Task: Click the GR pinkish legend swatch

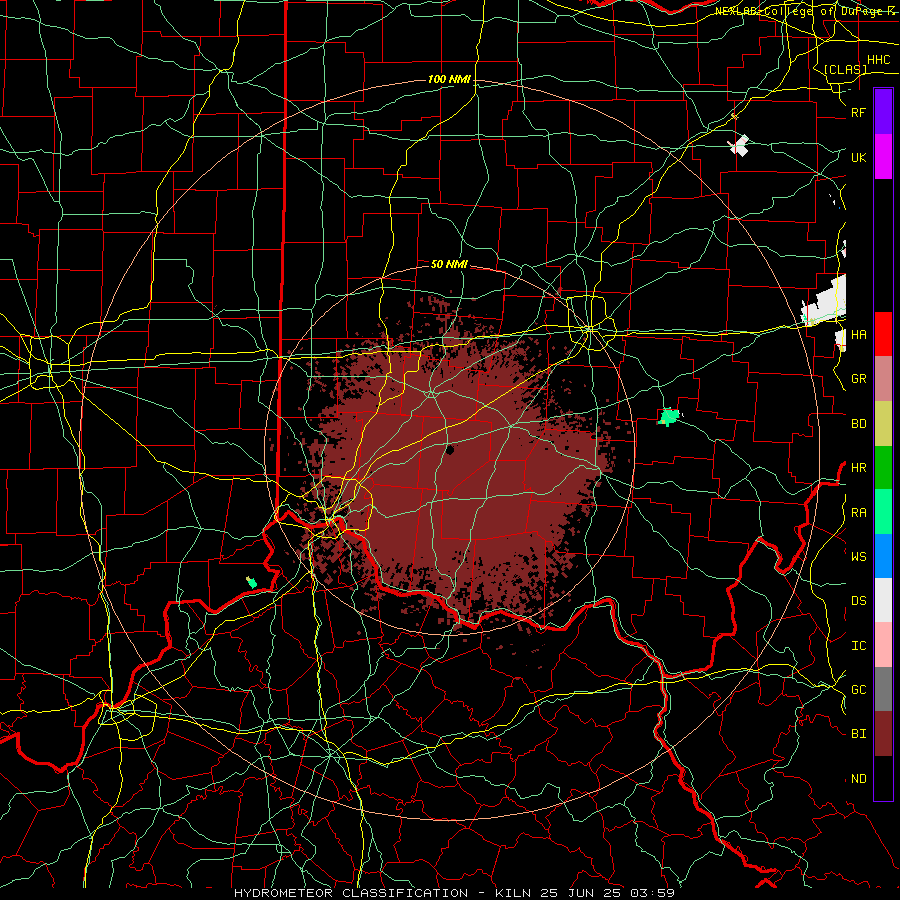Action: (883, 378)
